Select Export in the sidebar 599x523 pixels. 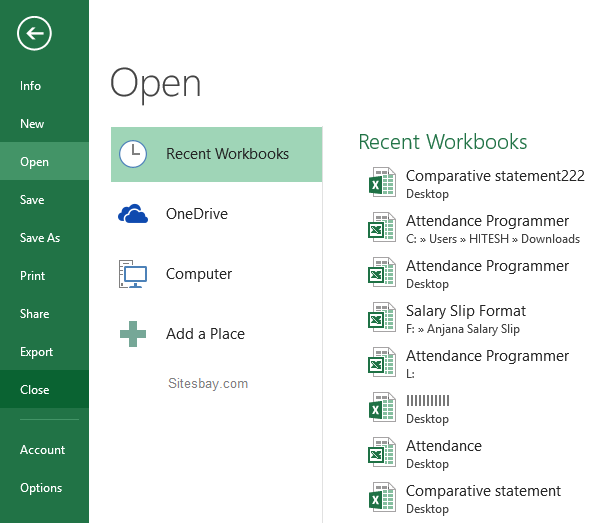(x=44, y=351)
